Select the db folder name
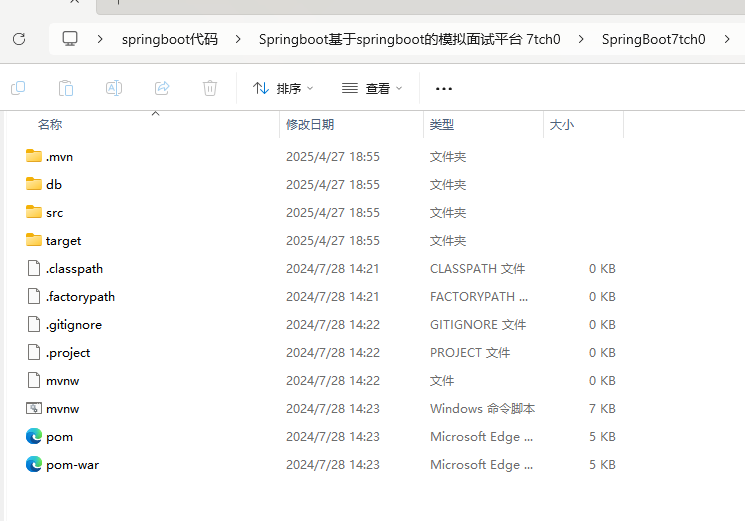This screenshot has width=745, height=521. pos(54,184)
